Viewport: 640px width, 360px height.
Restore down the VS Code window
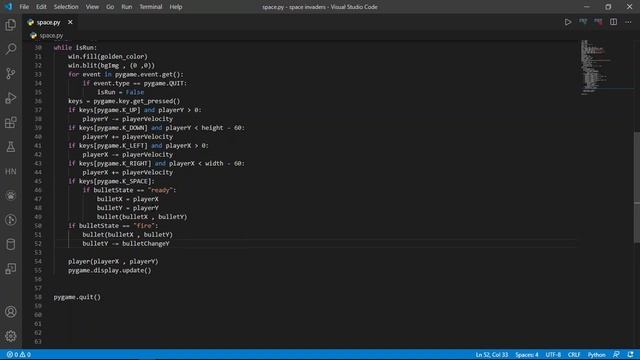(x=608, y=7)
